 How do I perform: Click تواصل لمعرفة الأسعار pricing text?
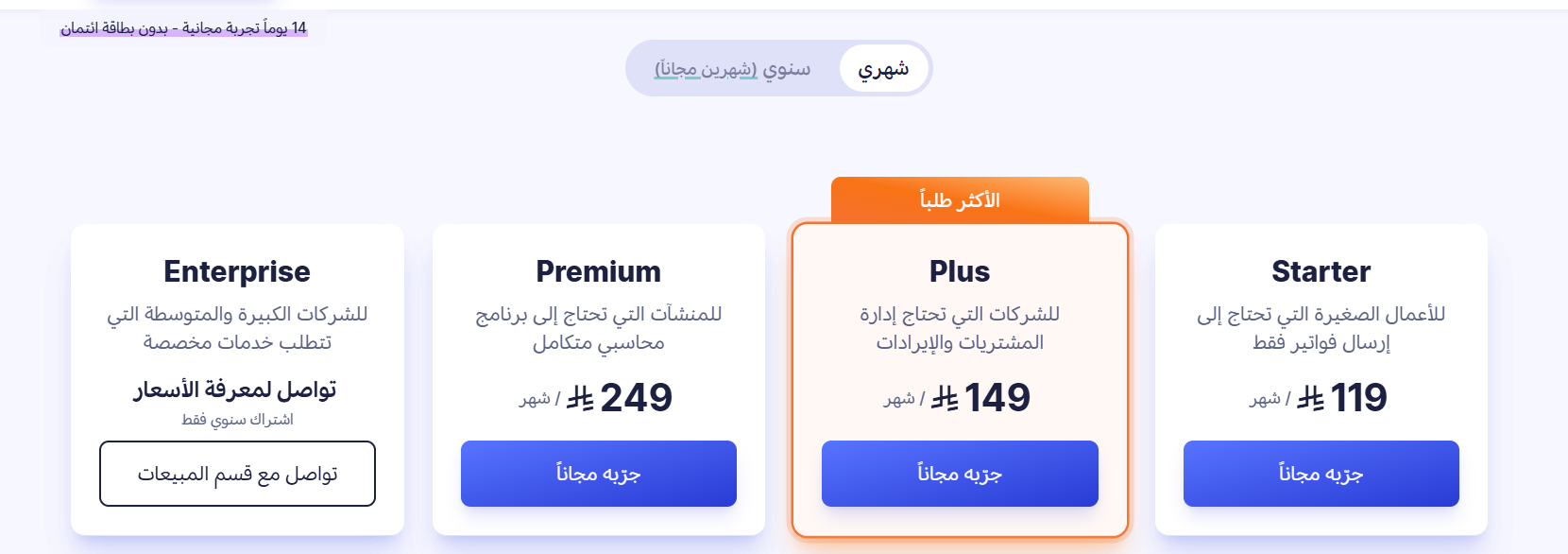click(237, 389)
